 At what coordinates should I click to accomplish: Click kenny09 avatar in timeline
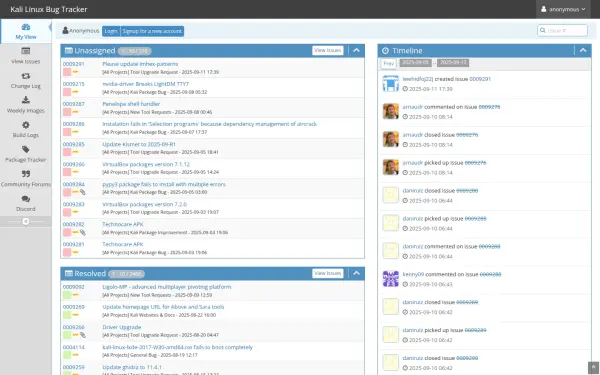tap(391, 279)
